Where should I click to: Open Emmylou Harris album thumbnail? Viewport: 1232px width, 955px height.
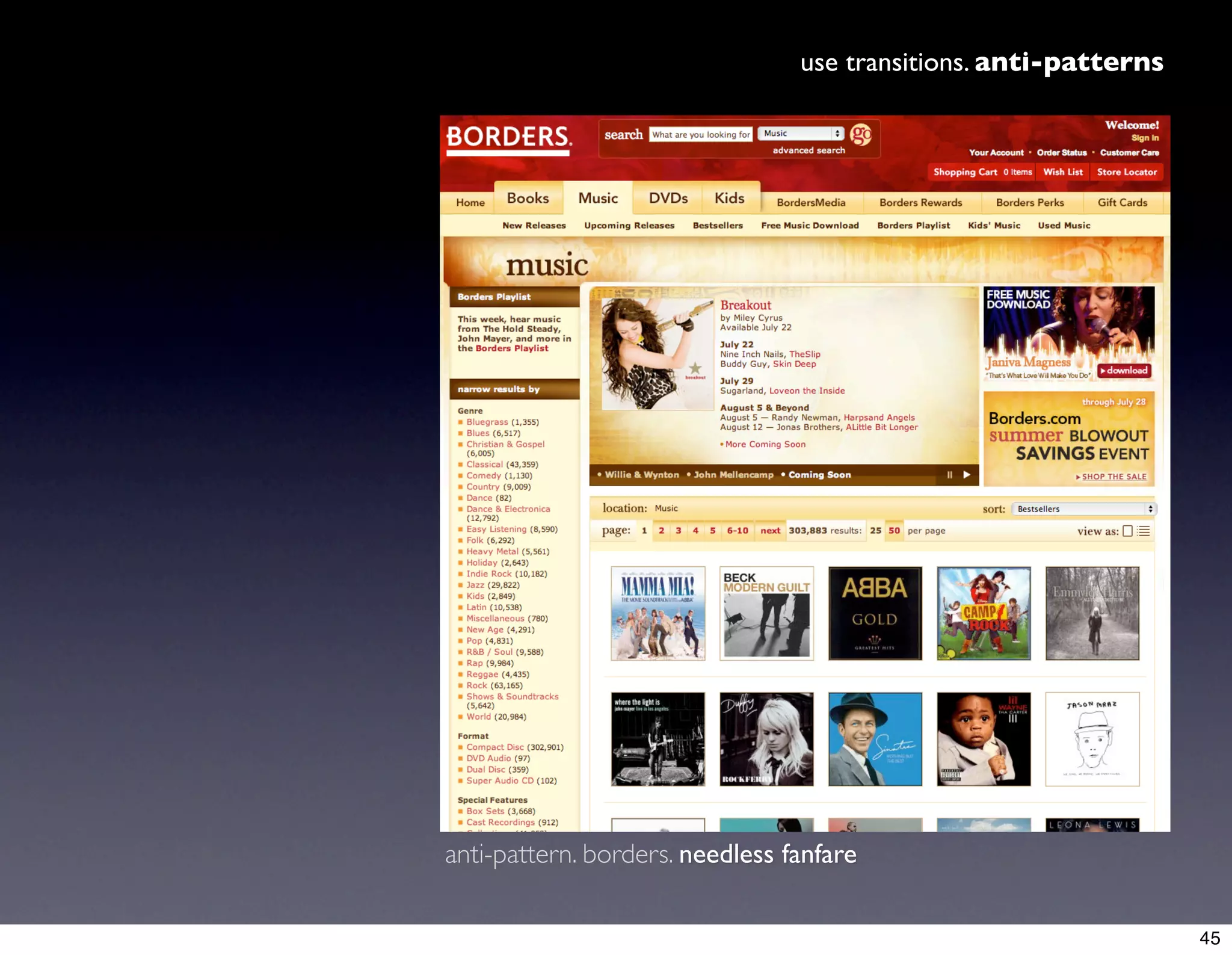1092,613
